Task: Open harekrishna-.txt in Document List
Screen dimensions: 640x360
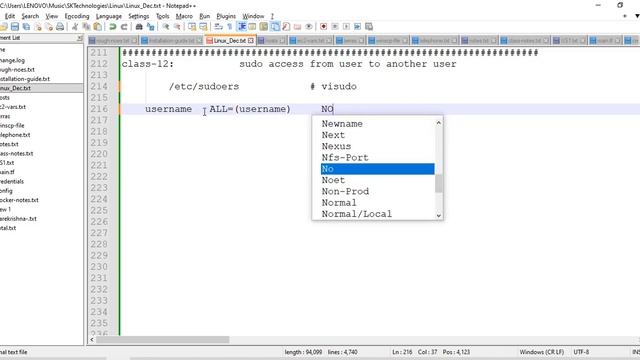Action: click(x=18, y=219)
